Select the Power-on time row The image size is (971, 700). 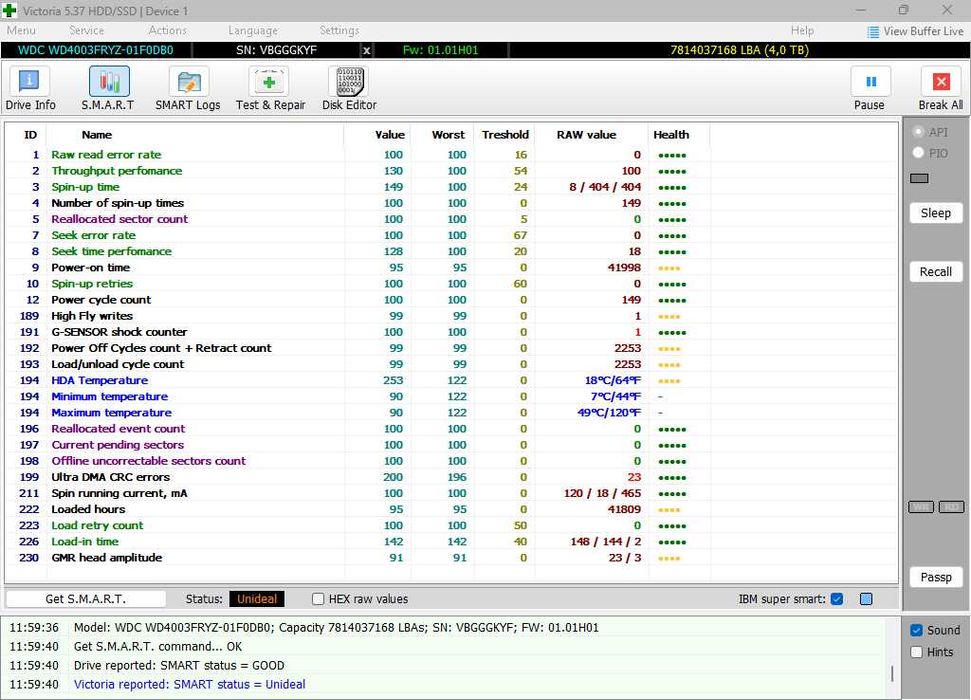pyautogui.click(x=451, y=268)
